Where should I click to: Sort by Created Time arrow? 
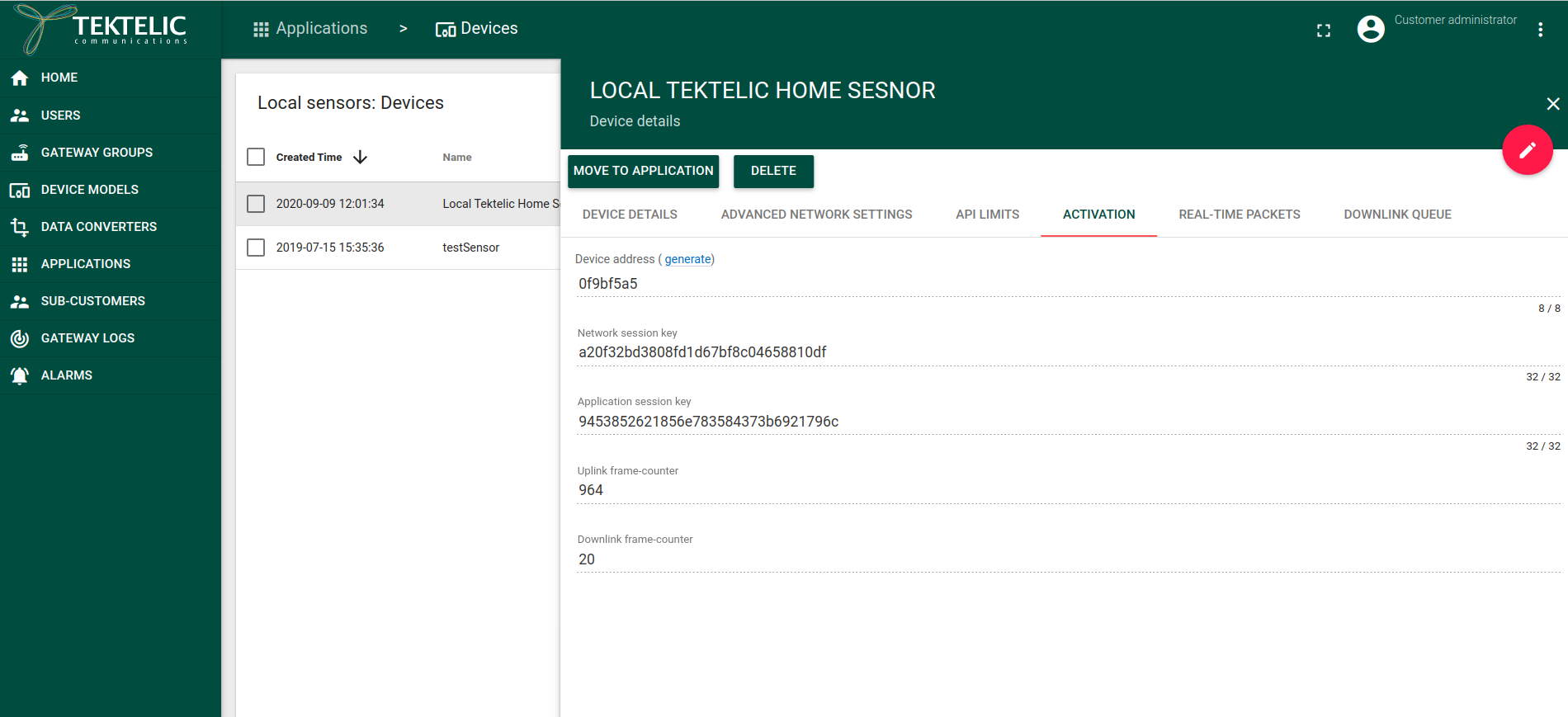pyautogui.click(x=360, y=158)
